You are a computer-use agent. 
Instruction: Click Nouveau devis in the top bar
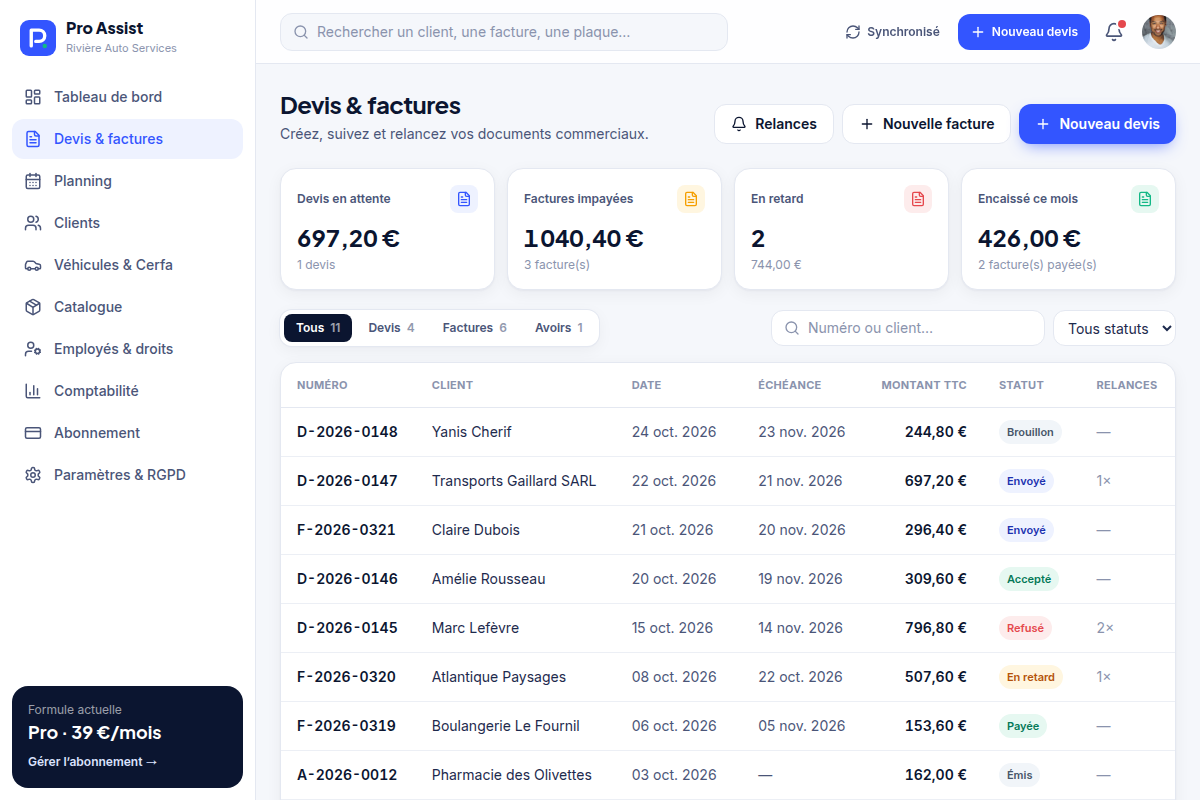pyautogui.click(x=1024, y=32)
